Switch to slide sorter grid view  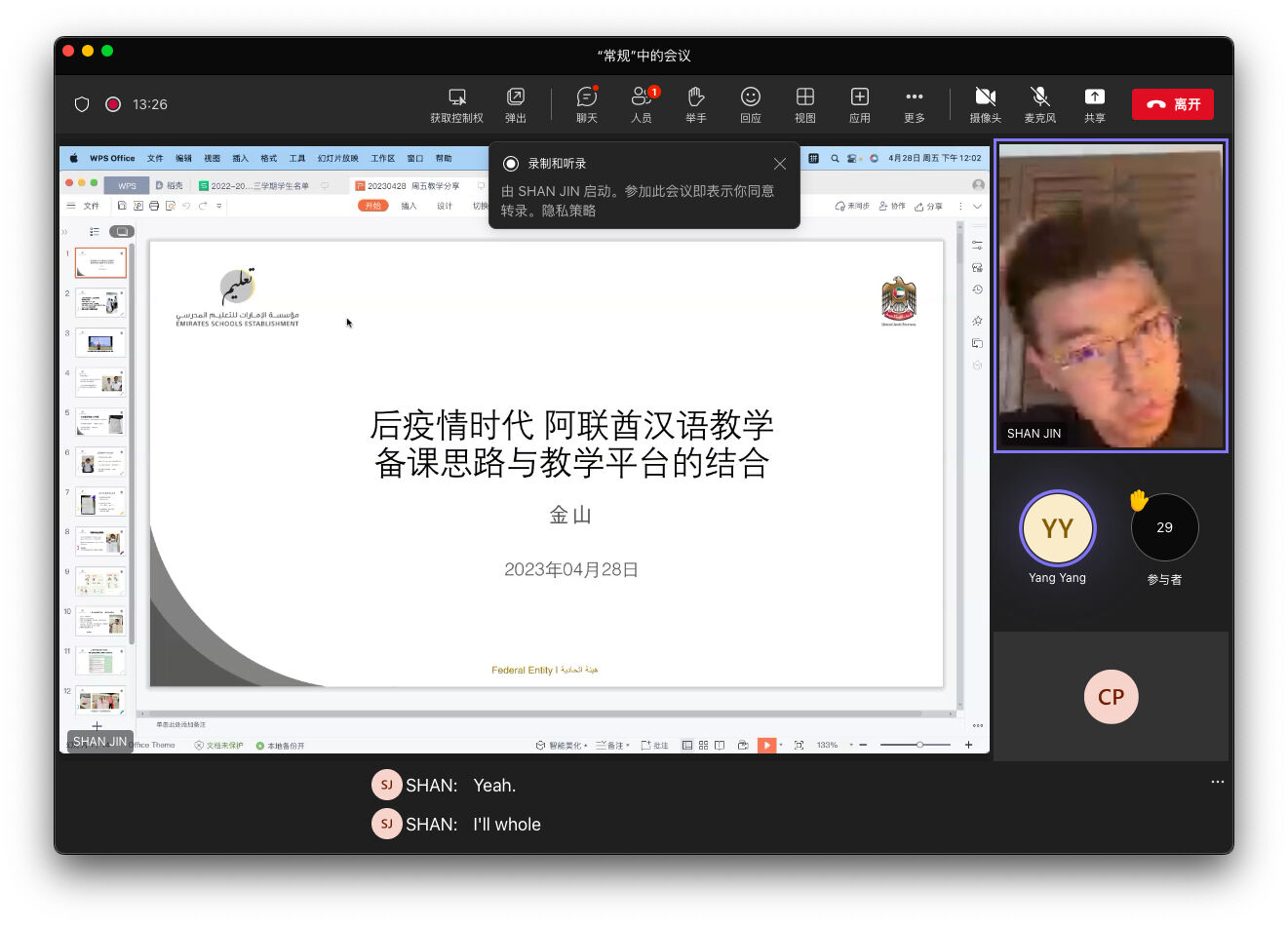703,745
